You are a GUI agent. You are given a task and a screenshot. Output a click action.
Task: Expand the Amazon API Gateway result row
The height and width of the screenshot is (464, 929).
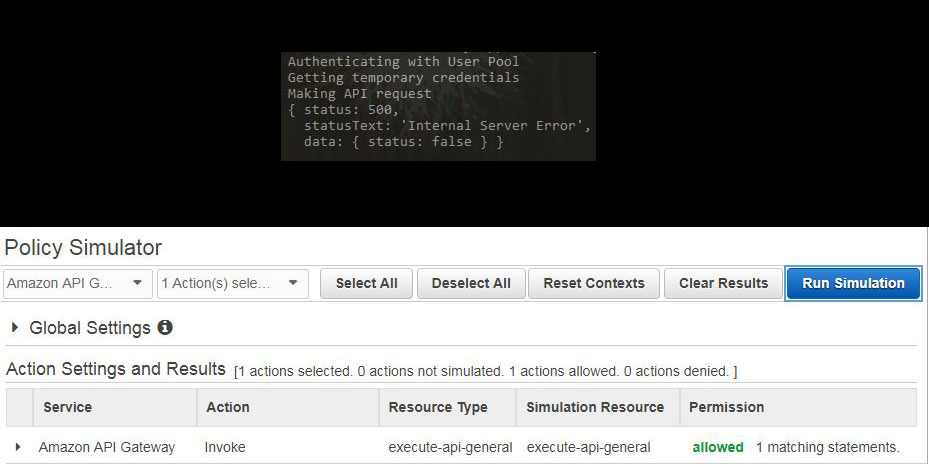[18, 447]
